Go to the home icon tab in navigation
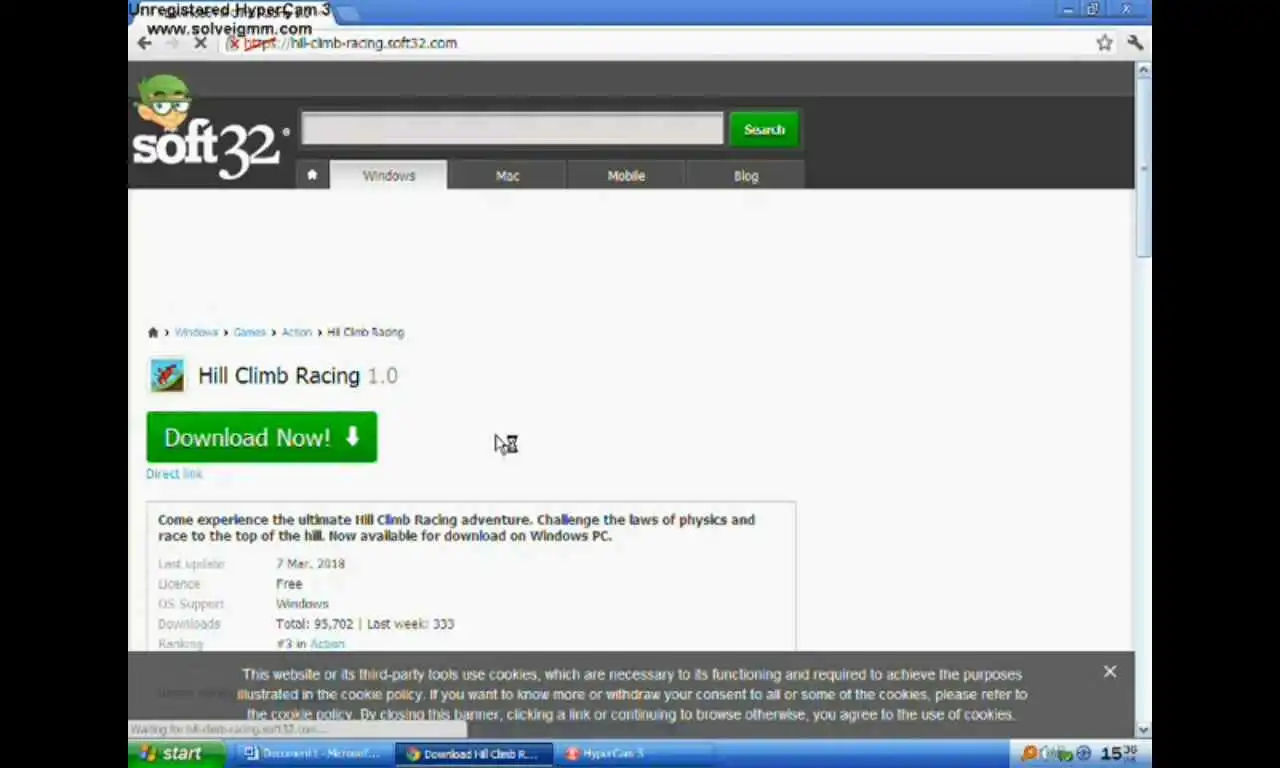This screenshot has height=768, width=1280. coord(312,175)
